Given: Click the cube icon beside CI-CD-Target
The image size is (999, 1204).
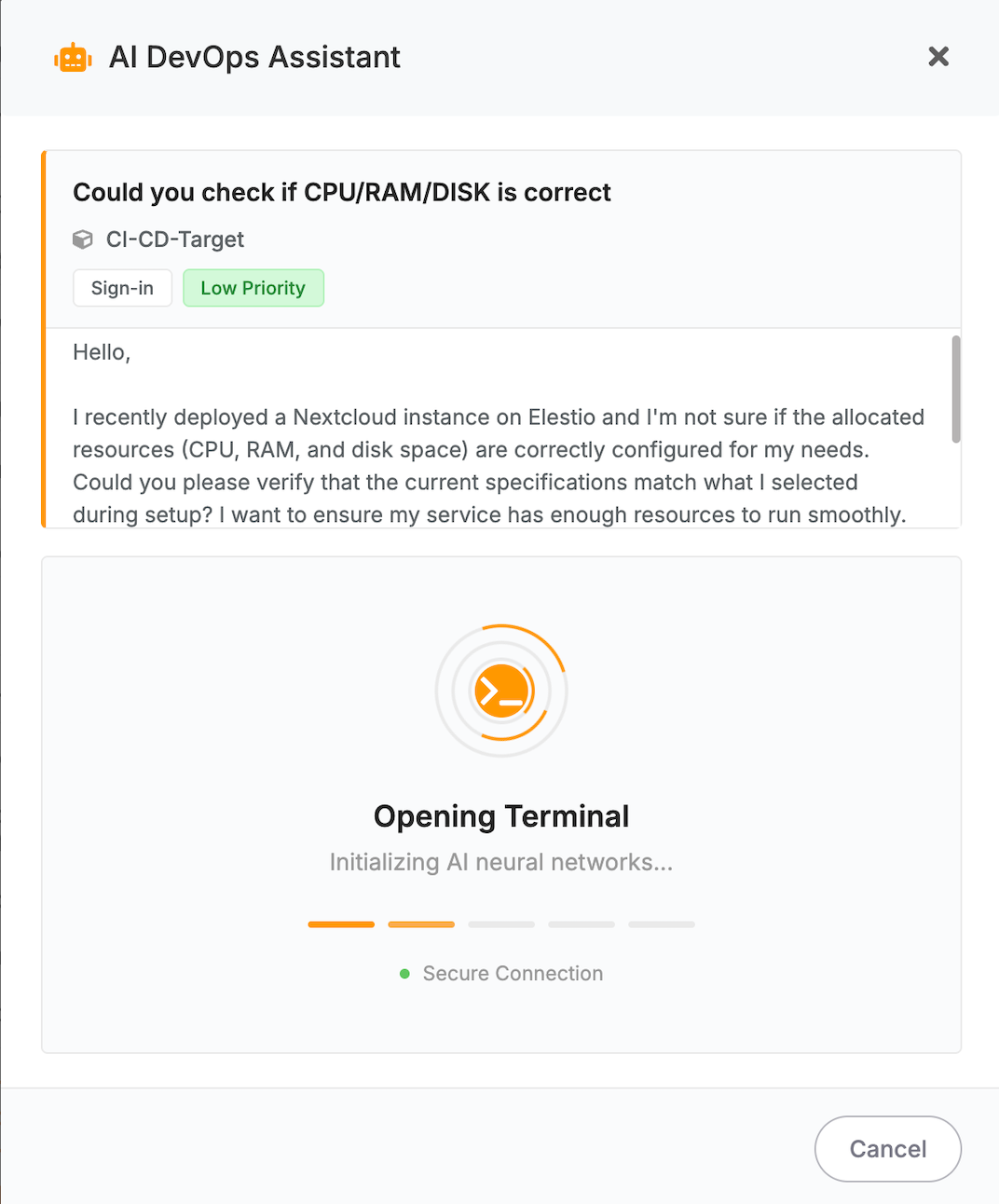Looking at the screenshot, I should pyautogui.click(x=83, y=239).
